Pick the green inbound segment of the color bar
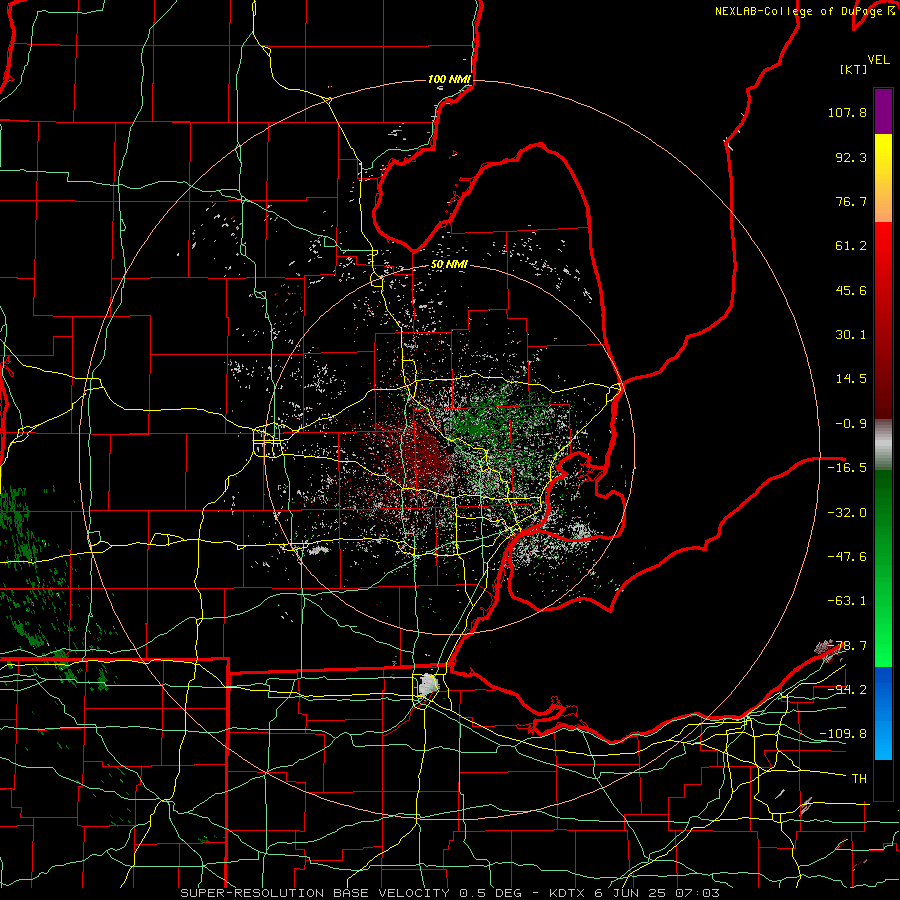The width and height of the screenshot is (900, 900). pyautogui.click(x=883, y=568)
